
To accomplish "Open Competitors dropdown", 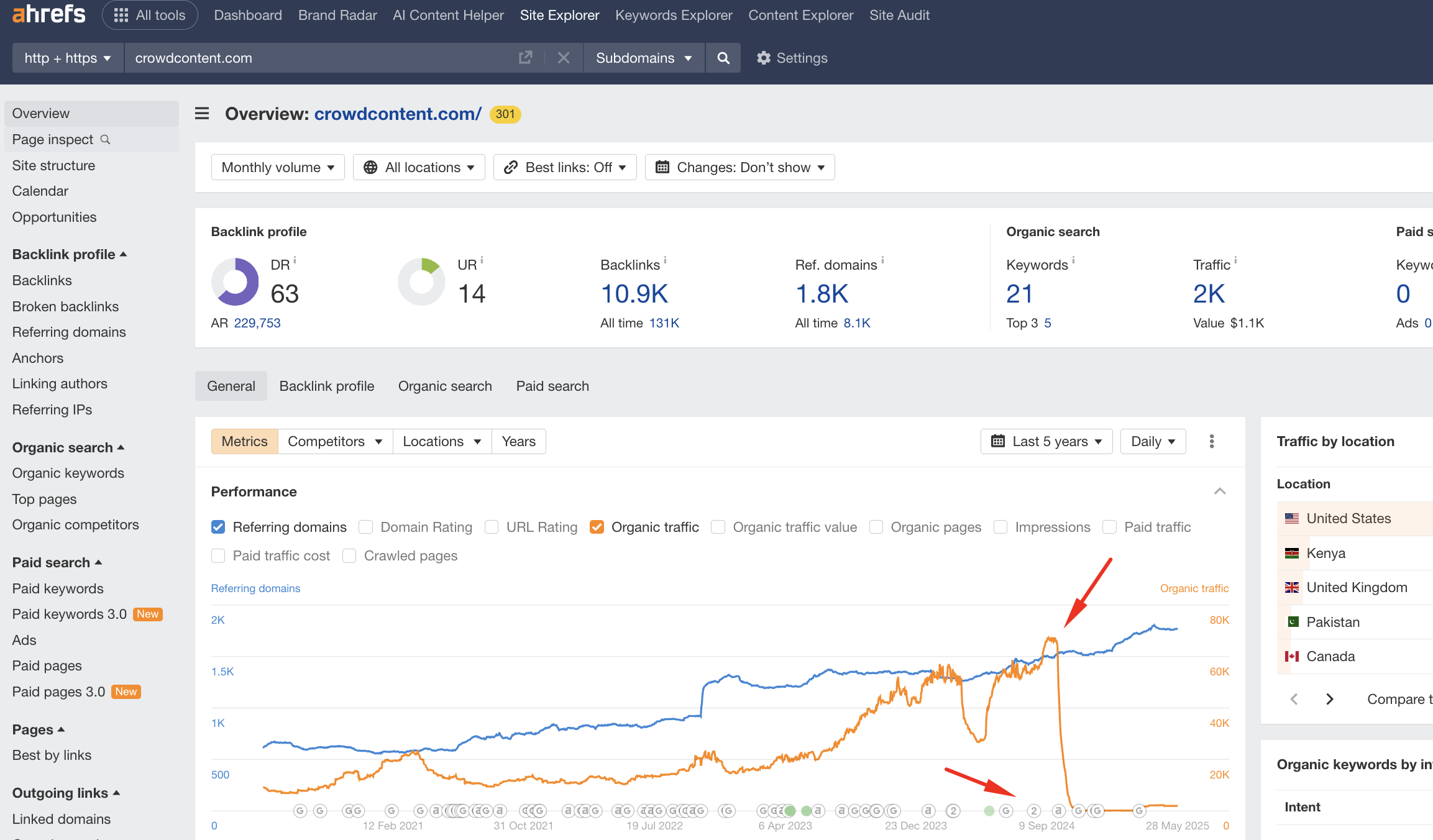I will [x=335, y=441].
